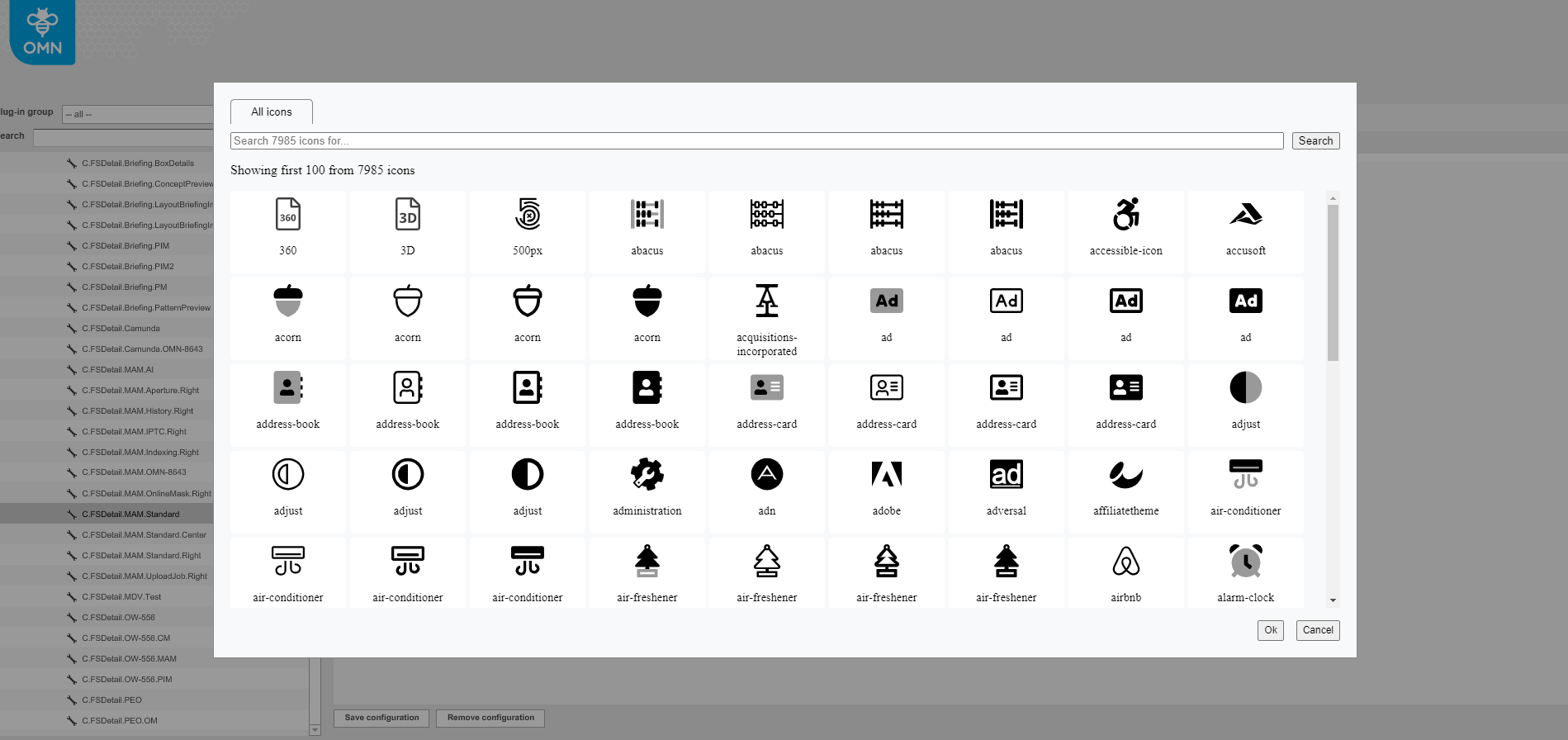
Task: Dismiss dialog with Cancel button
Action: pyautogui.click(x=1318, y=630)
